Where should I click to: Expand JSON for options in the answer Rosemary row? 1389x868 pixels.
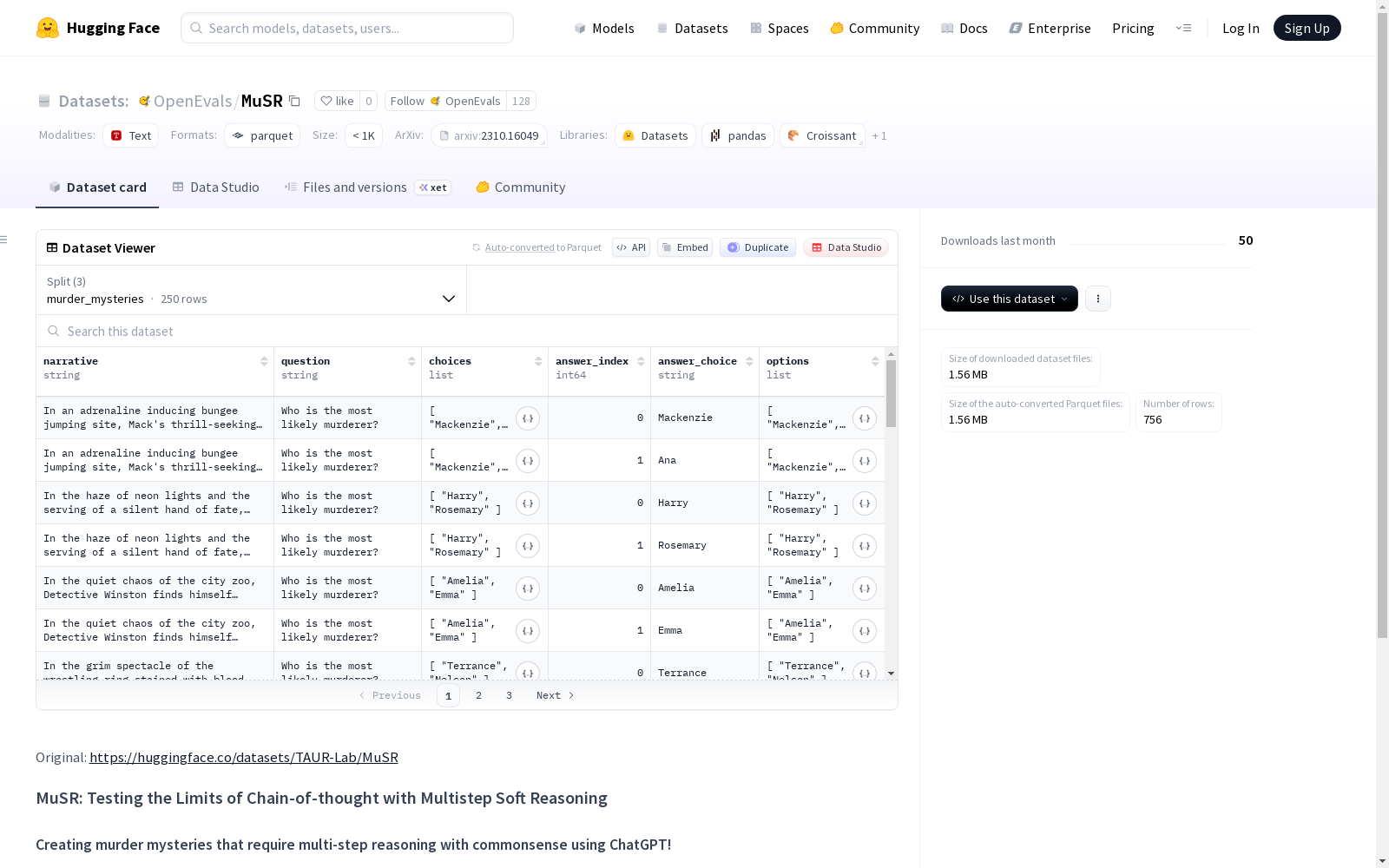pos(865,546)
